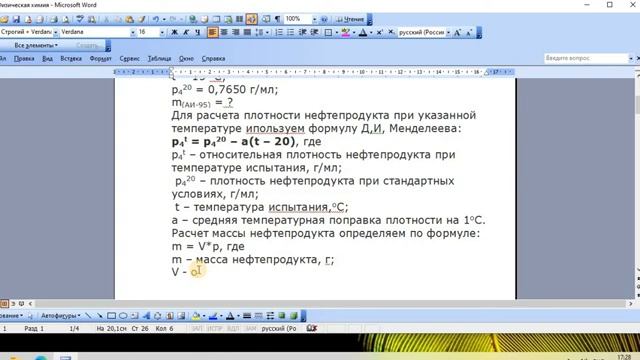Open the Сервис menu
Image resolution: width=640 pixels, height=360 pixels.
(x=129, y=59)
